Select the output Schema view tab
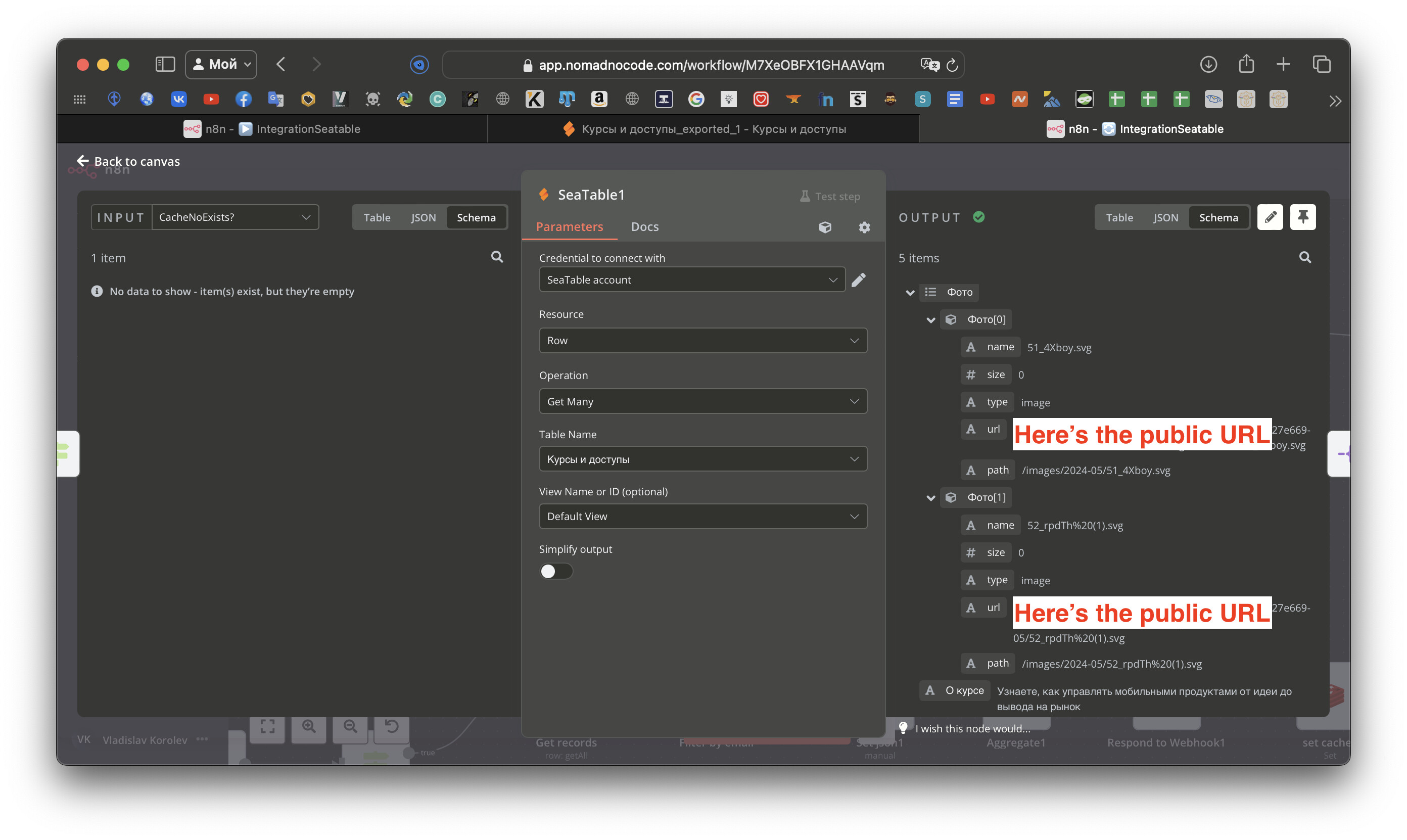This screenshot has width=1407, height=840. [1218, 217]
